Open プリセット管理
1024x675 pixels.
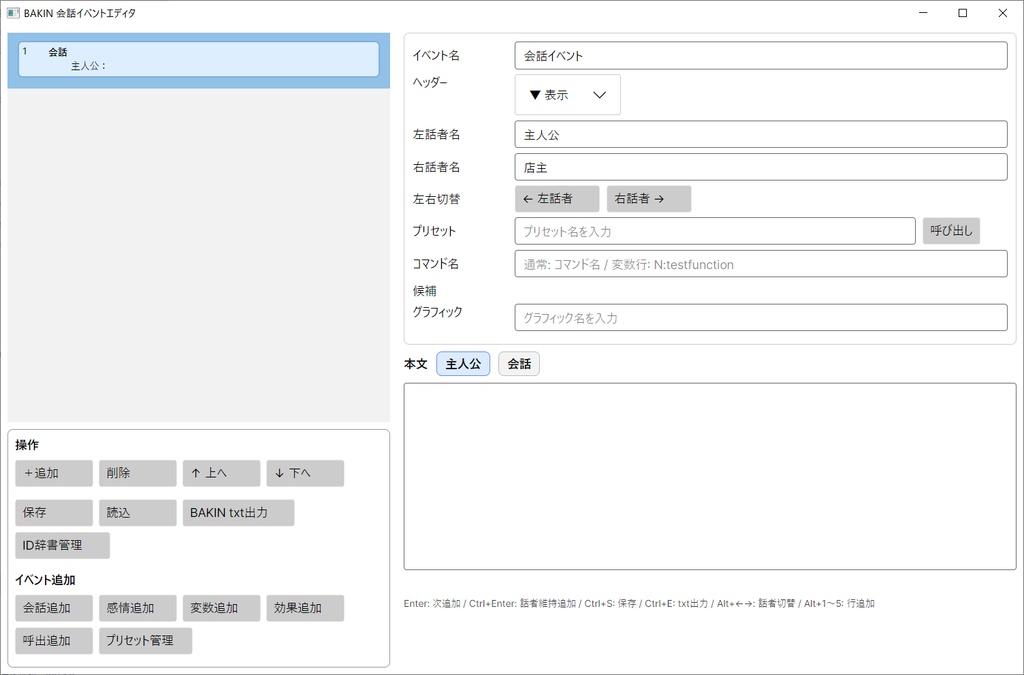click(x=146, y=640)
